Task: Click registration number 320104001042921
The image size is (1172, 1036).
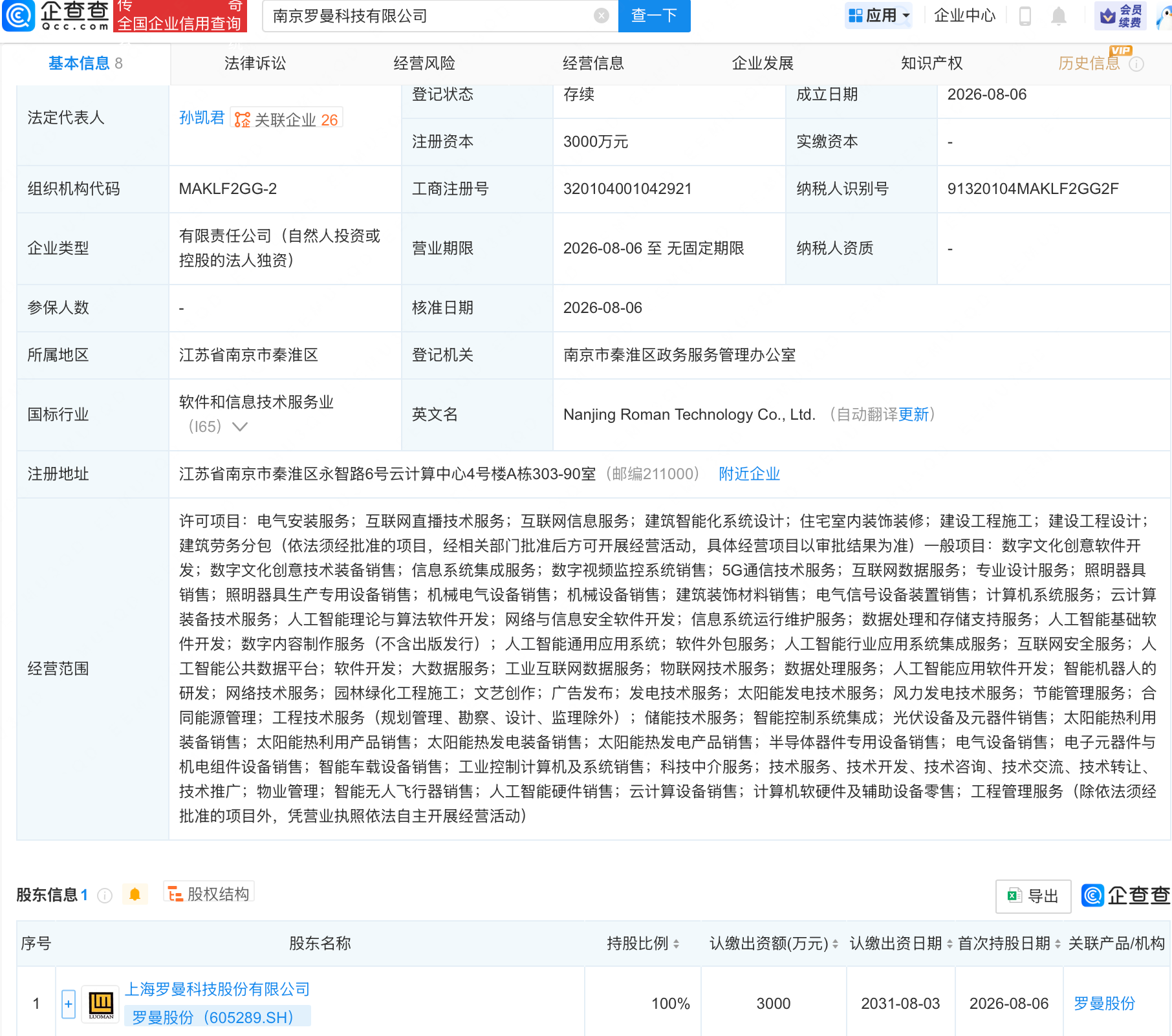Action: (x=627, y=189)
